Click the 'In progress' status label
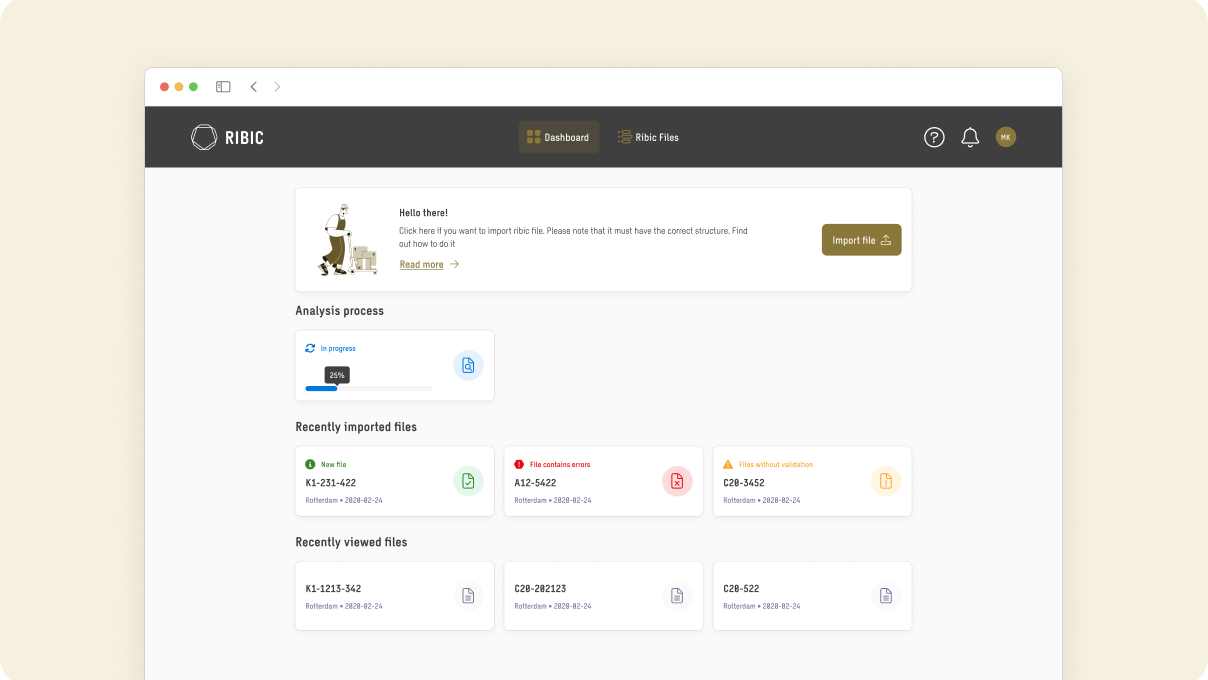The image size is (1208, 680). [338, 348]
